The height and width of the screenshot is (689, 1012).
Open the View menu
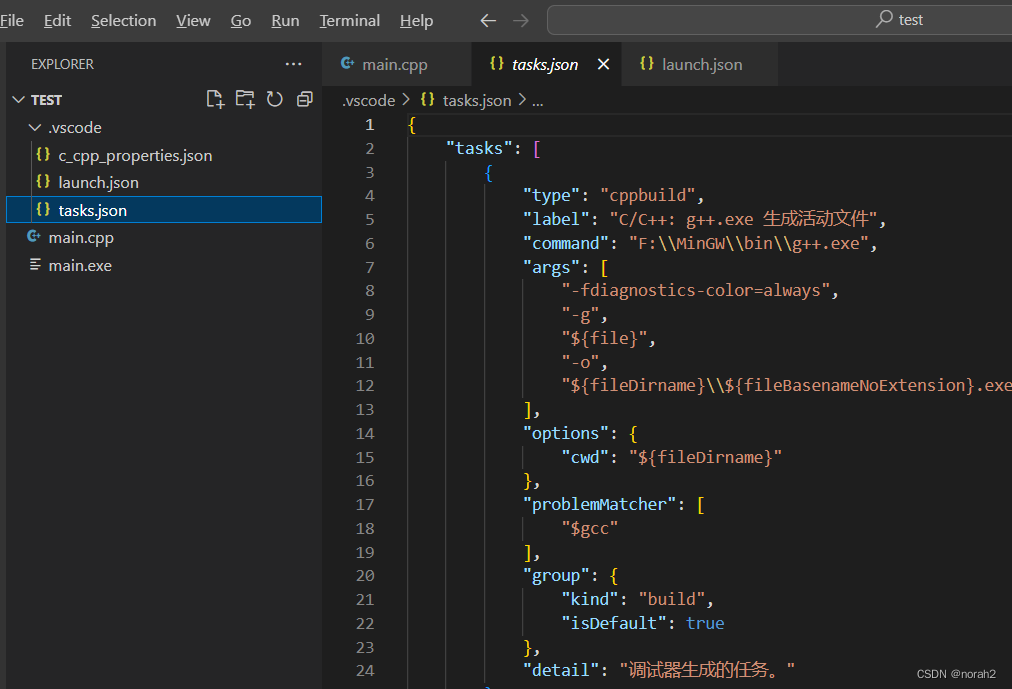click(x=193, y=21)
